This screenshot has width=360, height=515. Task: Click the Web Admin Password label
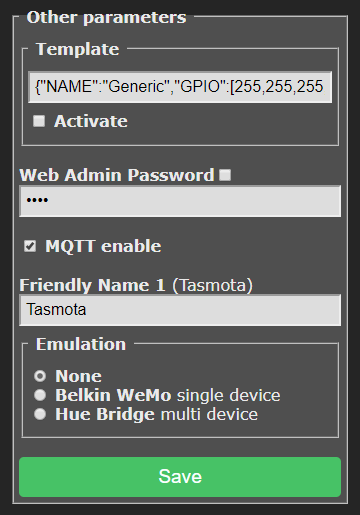coord(117,175)
